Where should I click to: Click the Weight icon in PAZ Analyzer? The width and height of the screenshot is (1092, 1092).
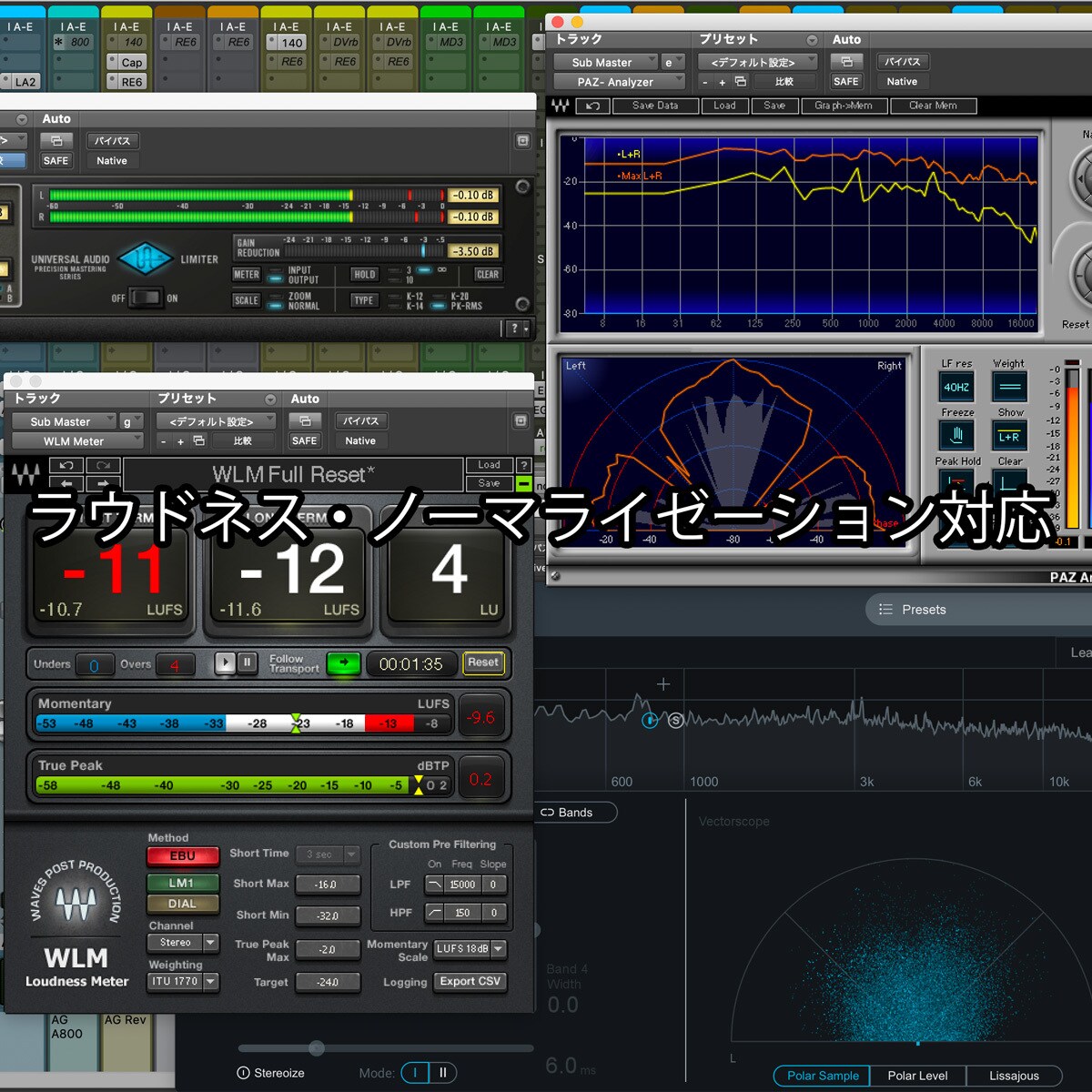[x=1009, y=387]
